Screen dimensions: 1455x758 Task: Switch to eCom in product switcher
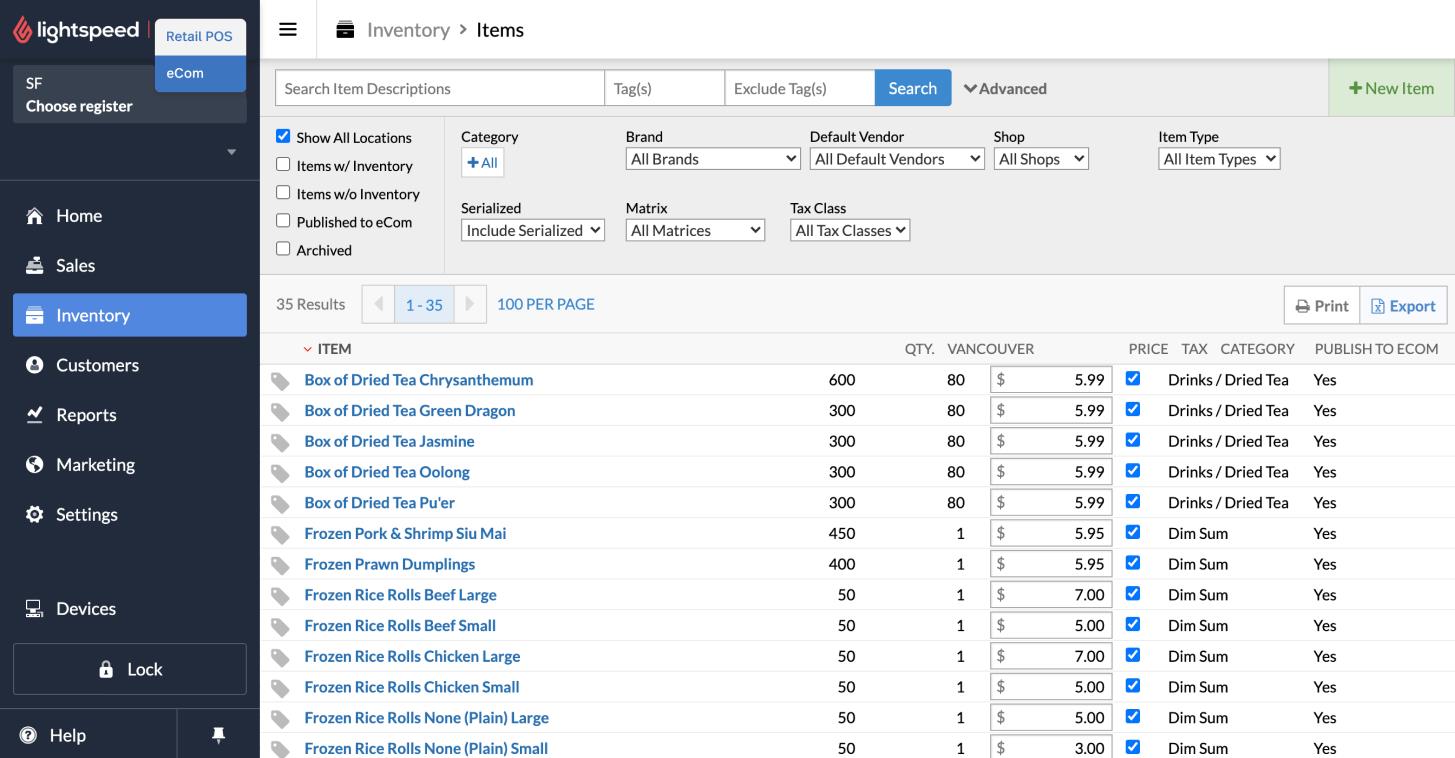[200, 73]
